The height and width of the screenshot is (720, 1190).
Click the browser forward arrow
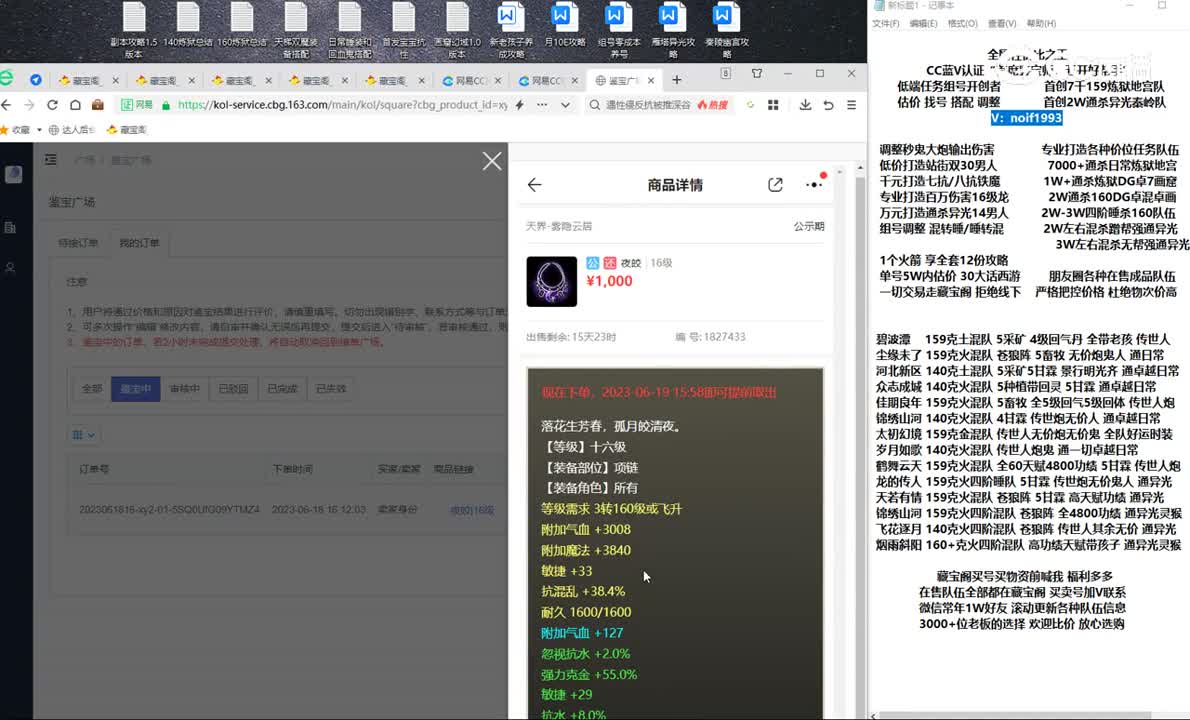pos(30,105)
